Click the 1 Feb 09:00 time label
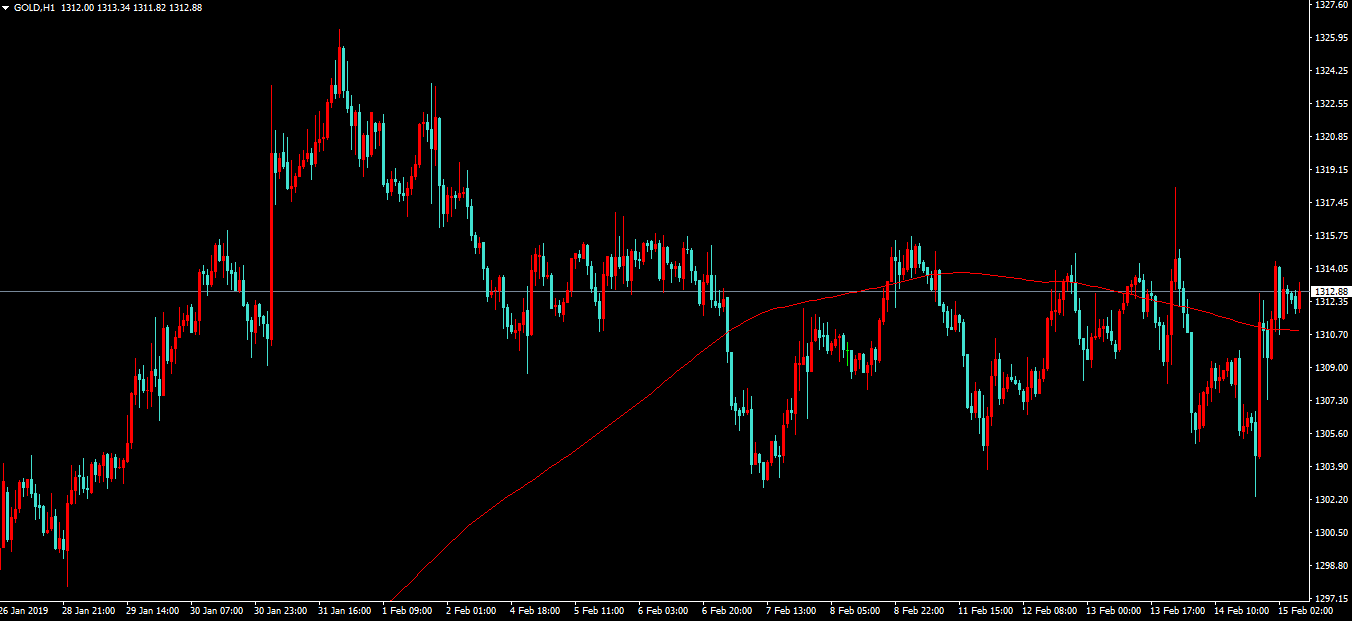 407,610
